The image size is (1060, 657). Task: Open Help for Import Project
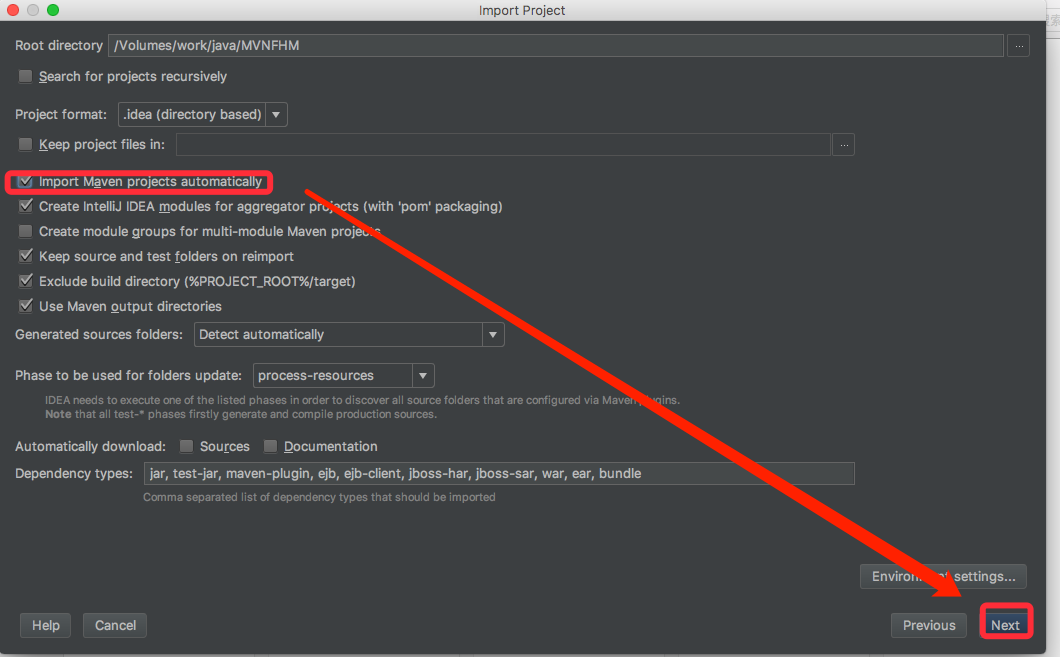[46, 625]
